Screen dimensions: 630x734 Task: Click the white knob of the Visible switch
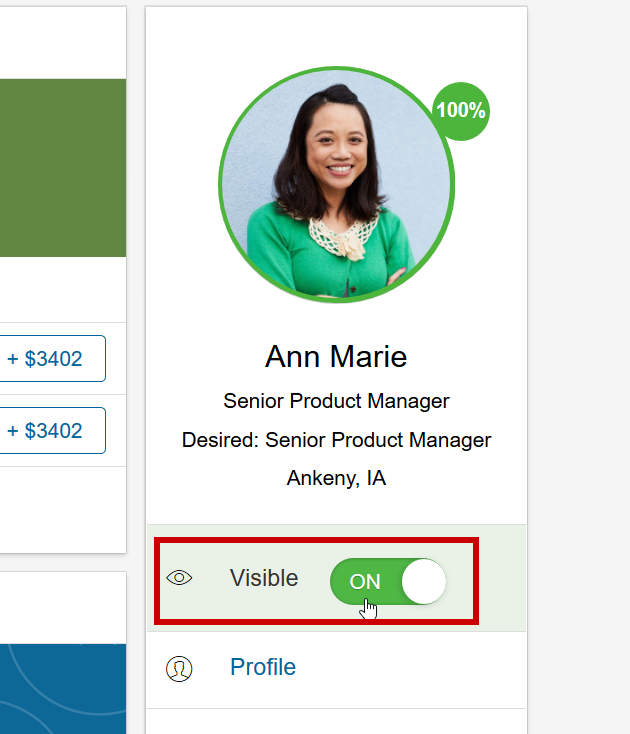424,581
